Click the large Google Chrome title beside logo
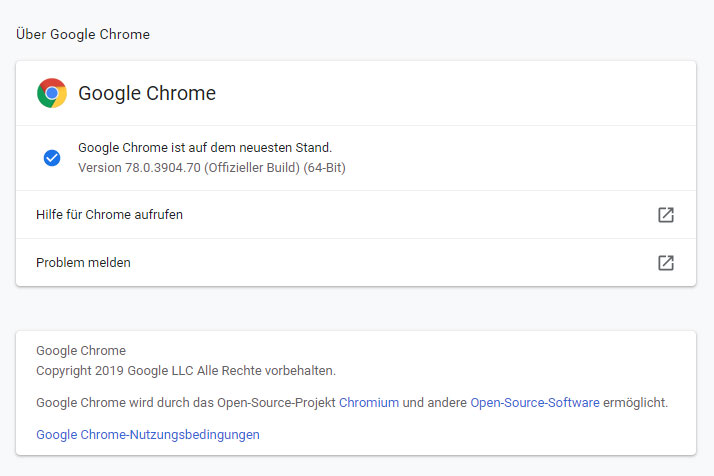 pyautogui.click(x=147, y=93)
